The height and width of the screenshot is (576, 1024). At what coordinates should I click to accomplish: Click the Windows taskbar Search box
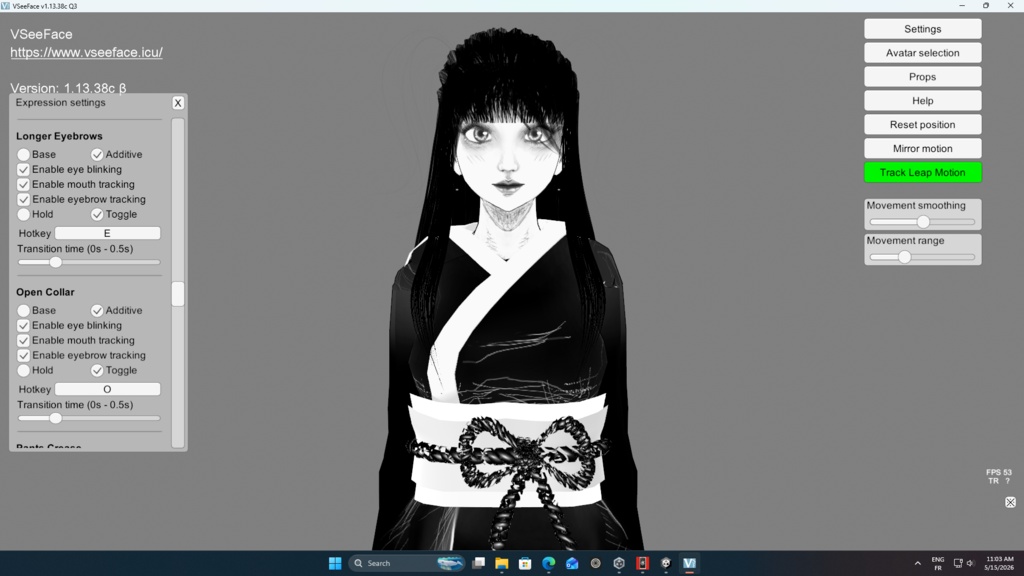(x=406, y=563)
